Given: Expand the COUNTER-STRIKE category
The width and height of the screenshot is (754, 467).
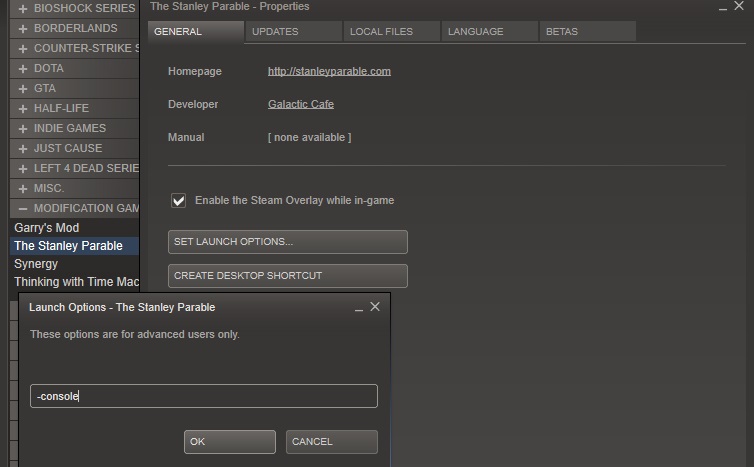Looking at the screenshot, I should coord(23,49).
